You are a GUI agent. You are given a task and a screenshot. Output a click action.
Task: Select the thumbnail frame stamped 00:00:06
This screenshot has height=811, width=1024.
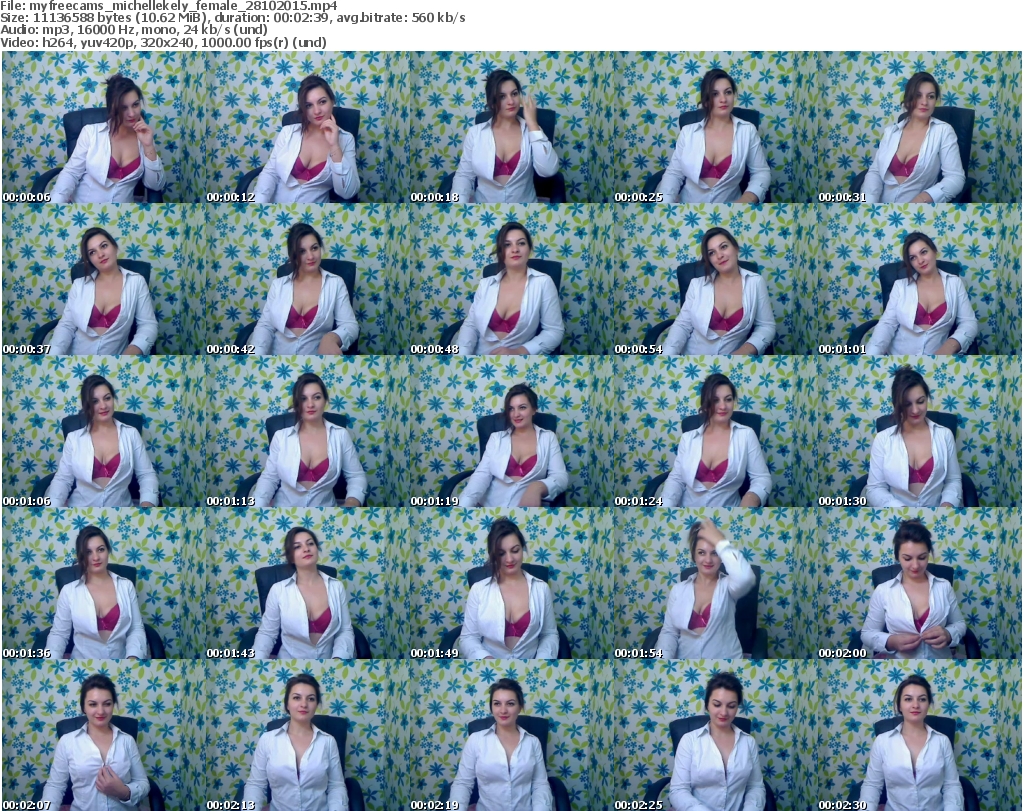coord(104,127)
